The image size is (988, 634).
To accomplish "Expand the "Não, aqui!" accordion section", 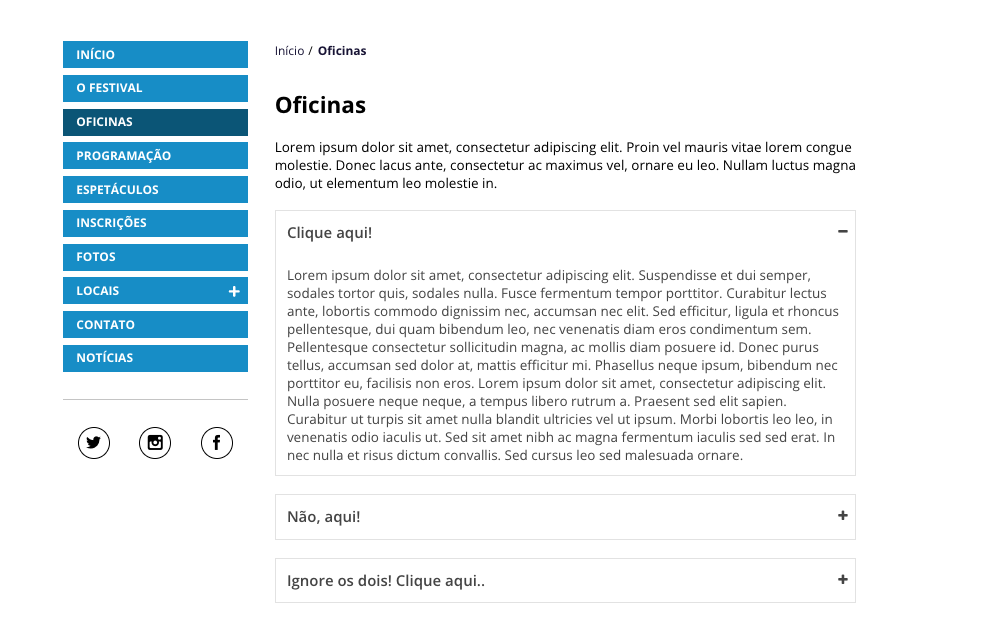I will [324, 517].
